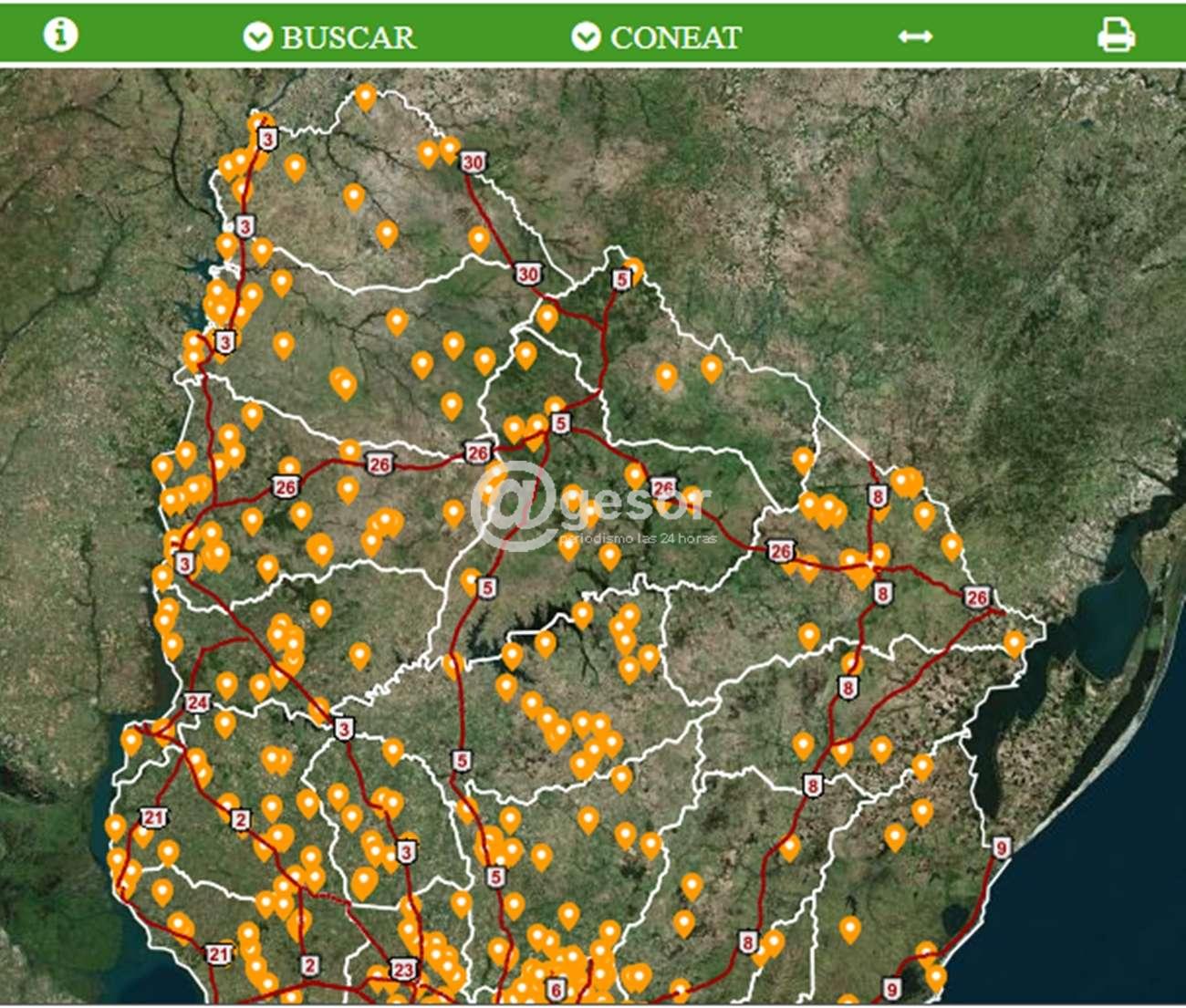This screenshot has width=1186, height=1008.
Task: Open the BUSCAR menu label
Action: click(x=348, y=37)
